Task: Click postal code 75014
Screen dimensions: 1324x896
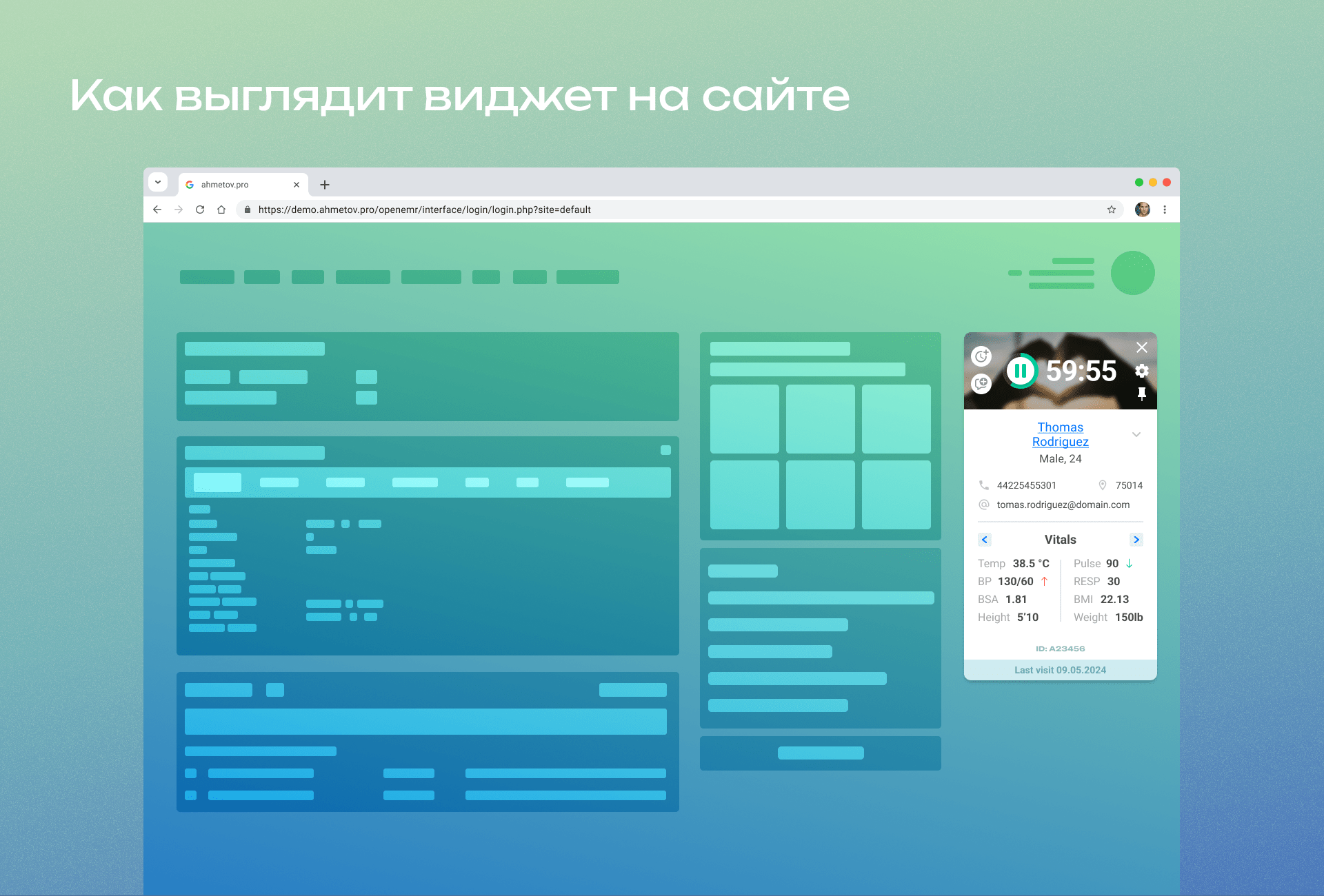Action: click(x=1130, y=485)
